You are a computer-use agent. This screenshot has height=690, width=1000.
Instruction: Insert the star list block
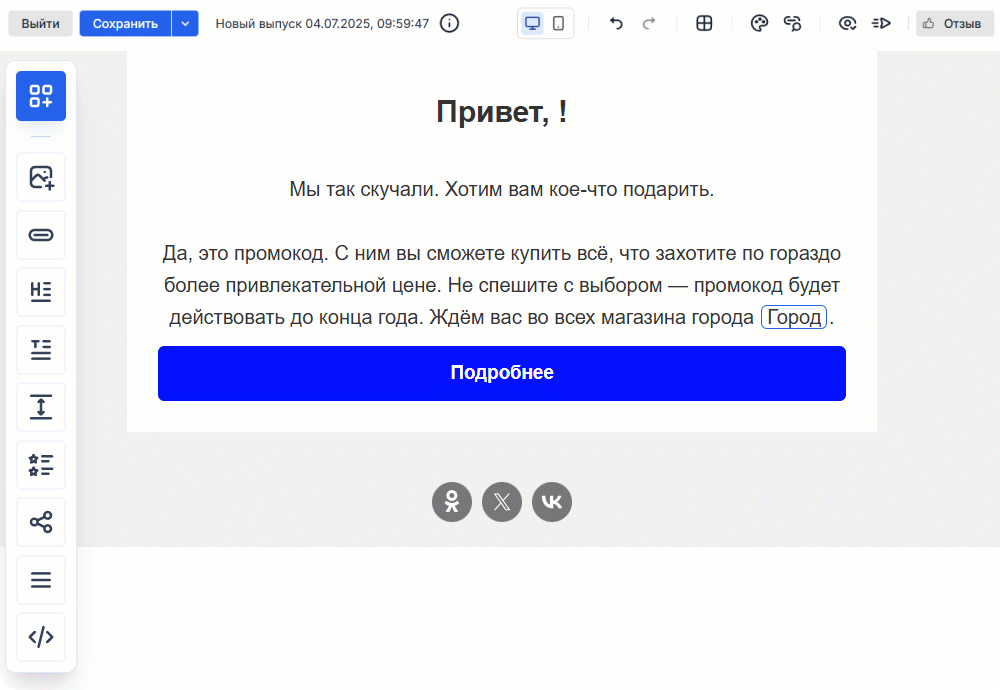pyautogui.click(x=41, y=465)
